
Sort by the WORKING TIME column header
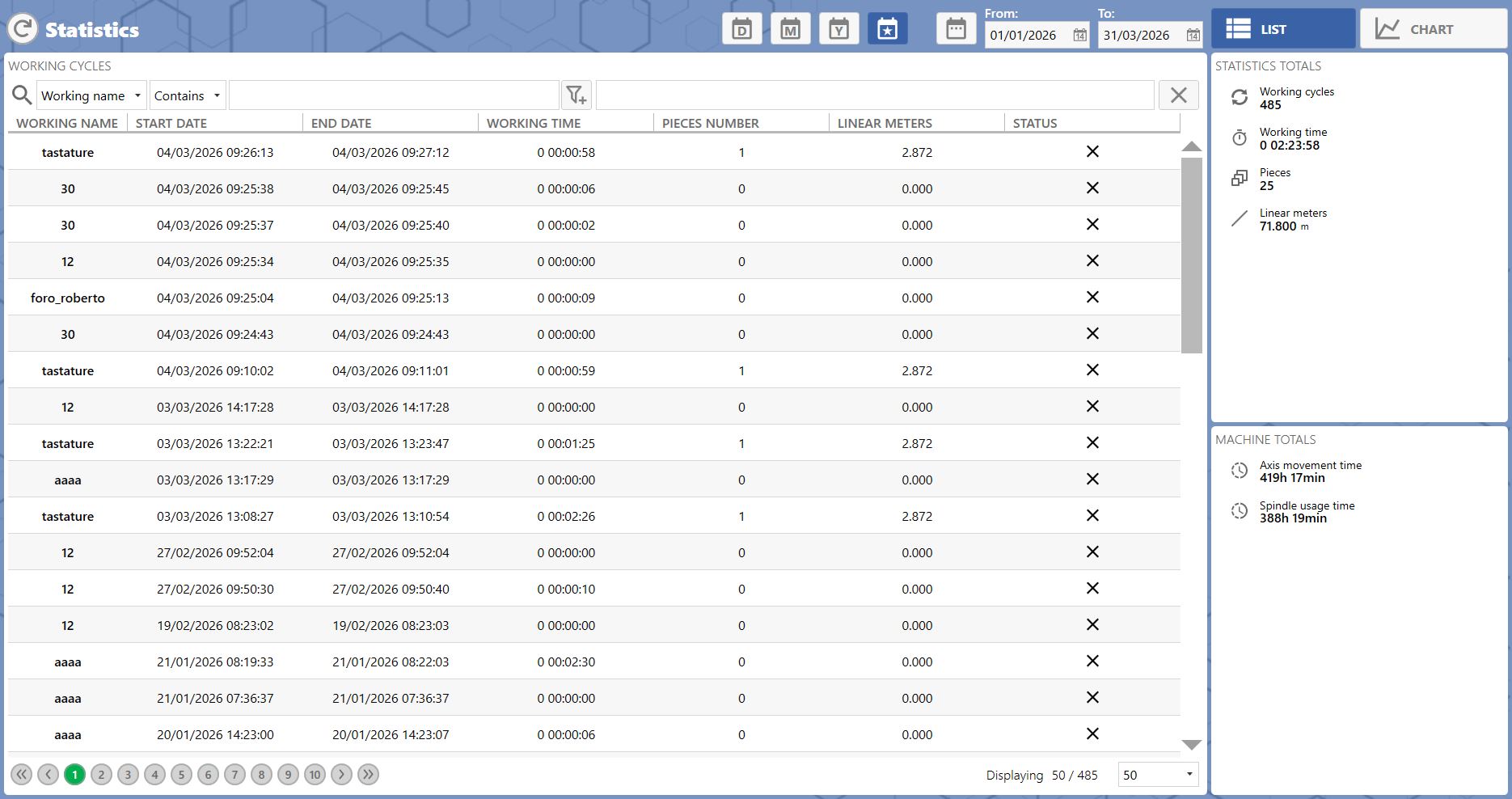point(534,123)
